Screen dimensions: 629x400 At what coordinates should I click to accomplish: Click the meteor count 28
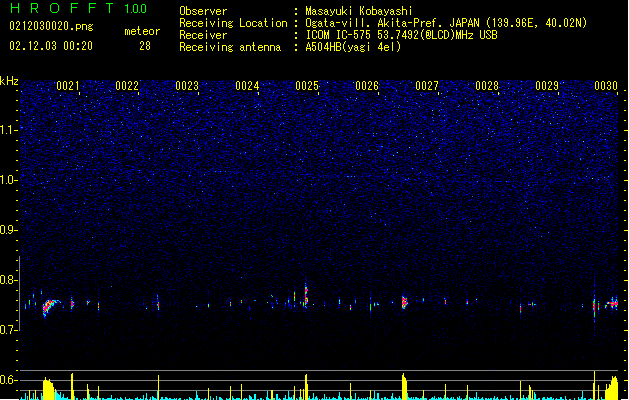click(145, 46)
